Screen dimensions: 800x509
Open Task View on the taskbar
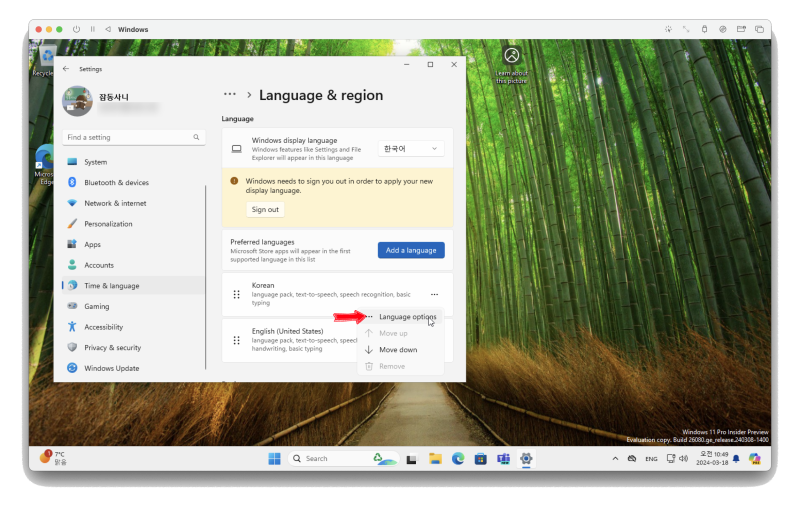(411, 459)
